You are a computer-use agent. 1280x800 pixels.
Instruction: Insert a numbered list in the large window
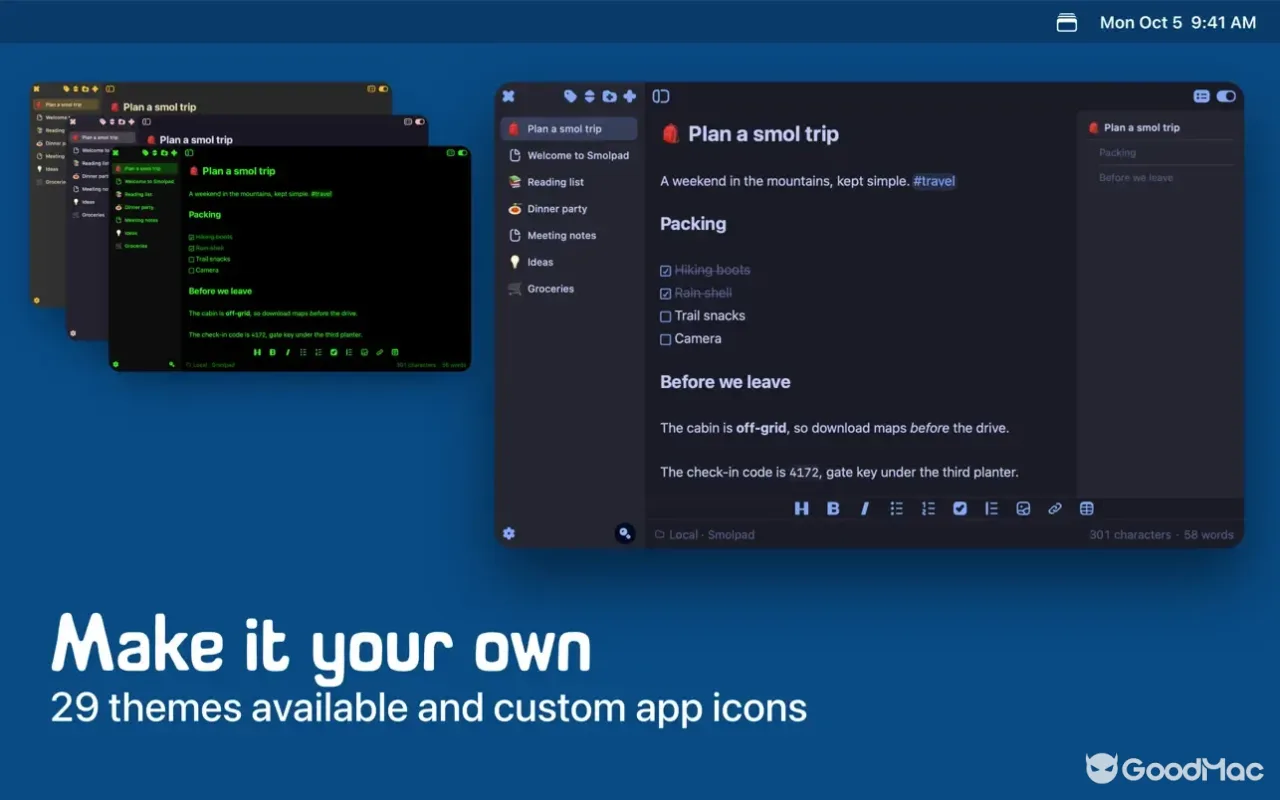[928, 508]
